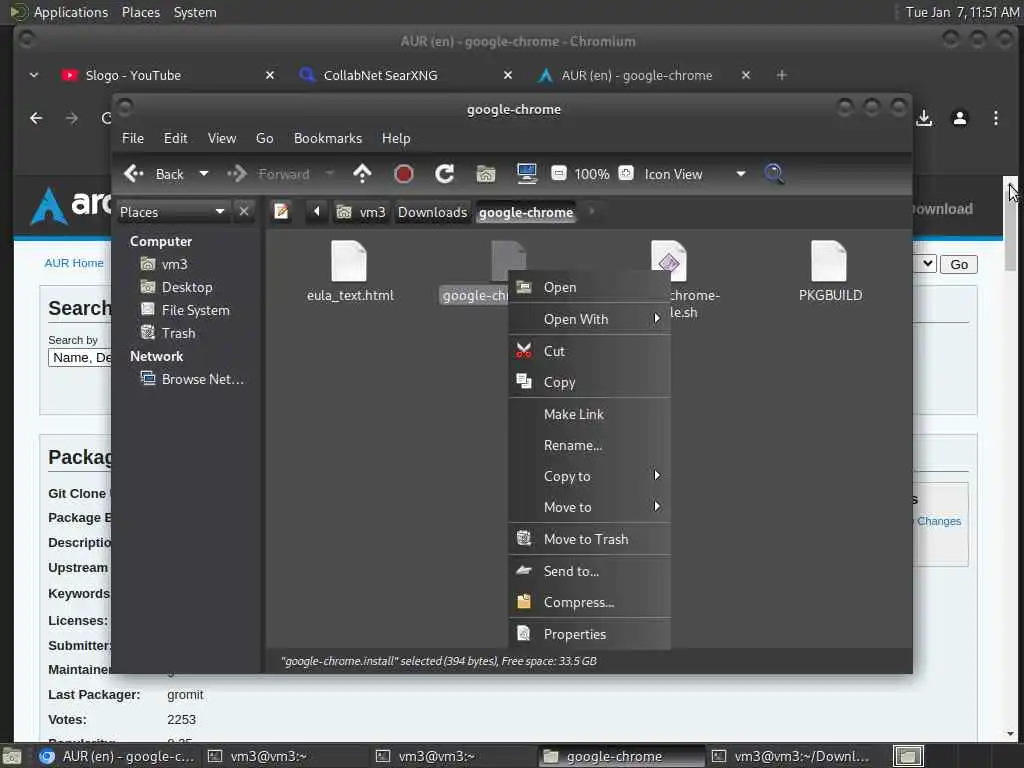The height and width of the screenshot is (768, 1024).
Task: Open the Back history dropdown arrow
Action: 204,174
